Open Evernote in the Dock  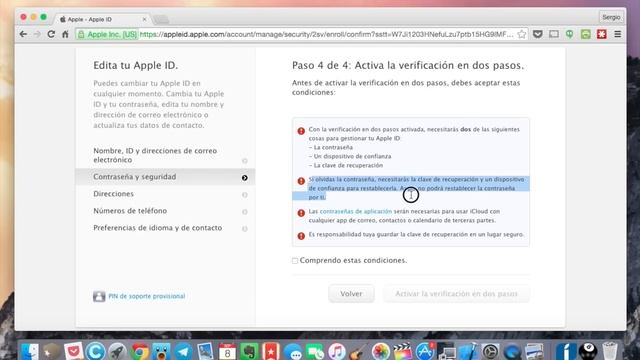249,351
